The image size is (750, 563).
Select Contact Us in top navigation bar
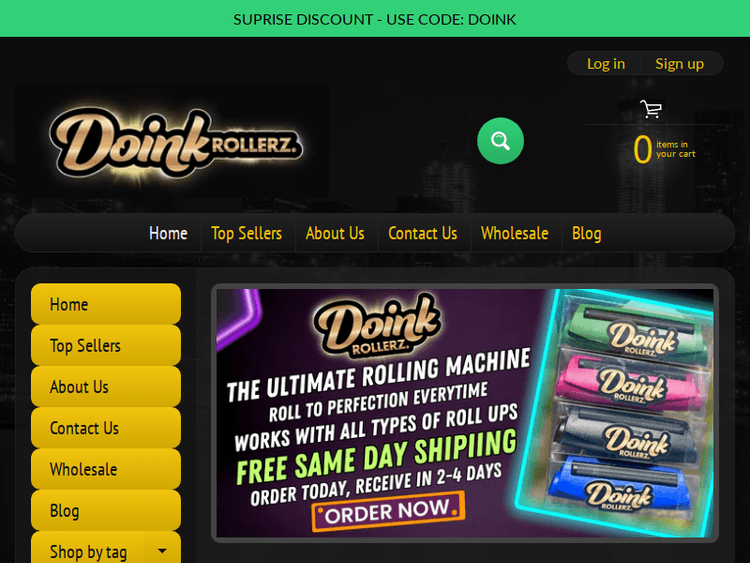422,233
